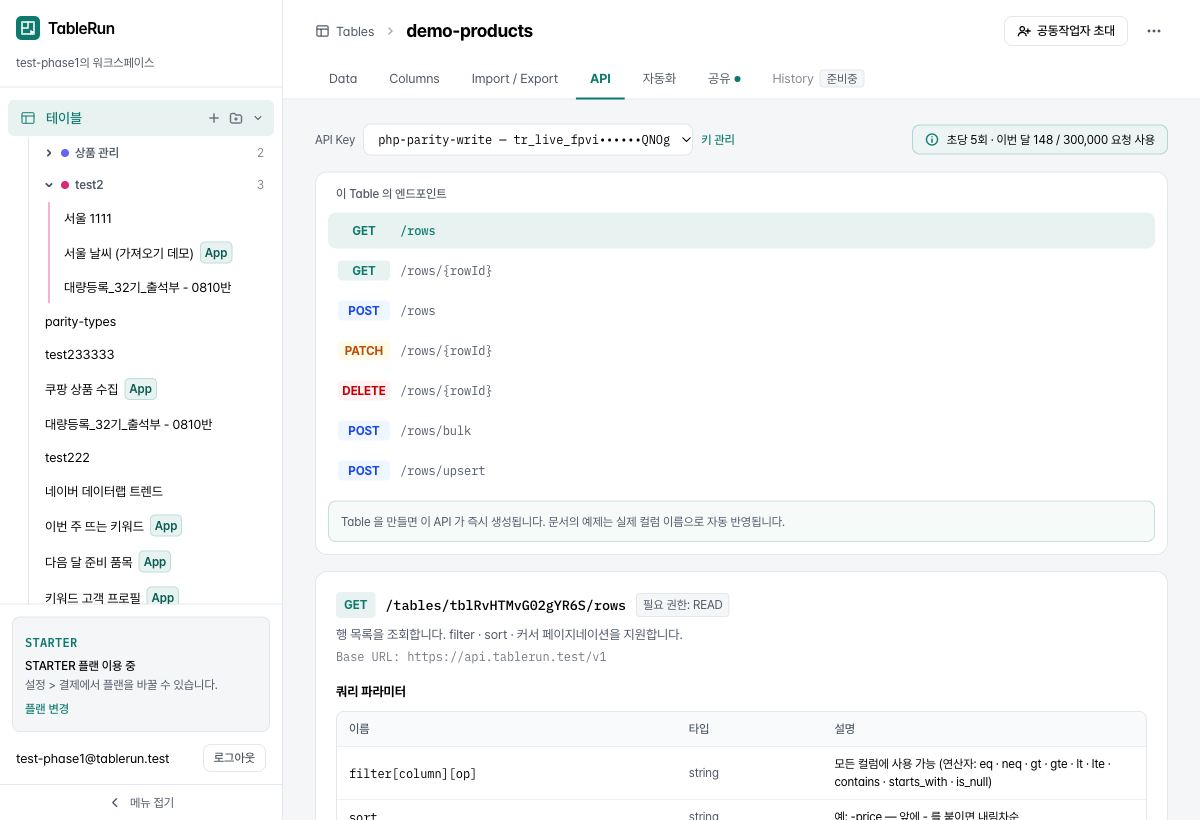The height and width of the screenshot is (820, 1200).
Task: Open the 공유 tab
Action: 724,78
